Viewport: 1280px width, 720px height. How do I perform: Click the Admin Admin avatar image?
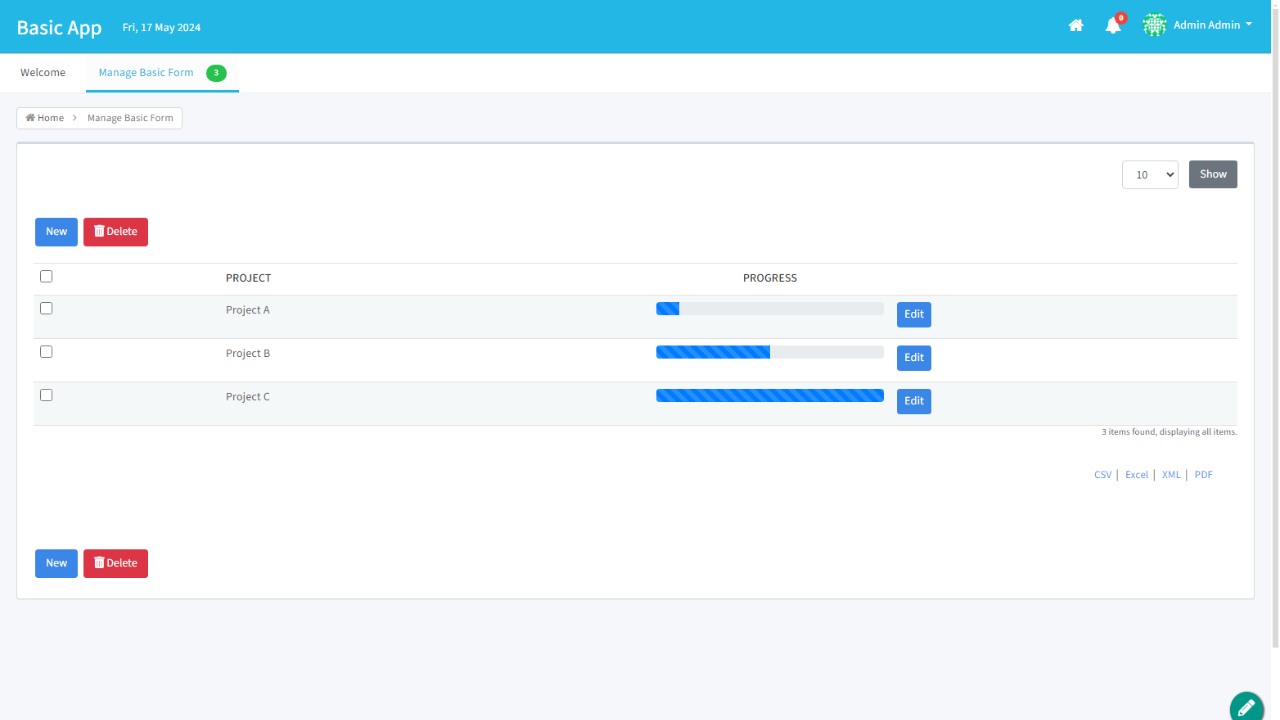click(1155, 25)
